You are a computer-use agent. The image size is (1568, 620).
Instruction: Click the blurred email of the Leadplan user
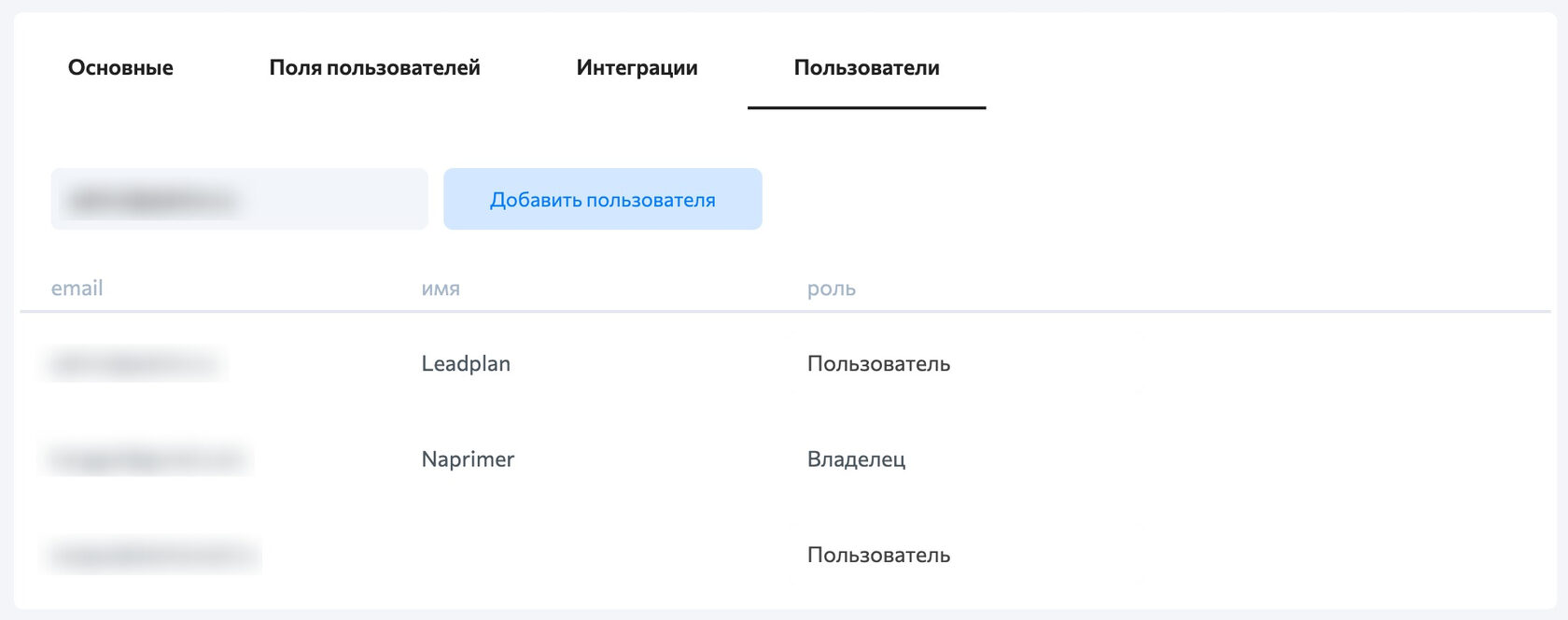tap(133, 363)
